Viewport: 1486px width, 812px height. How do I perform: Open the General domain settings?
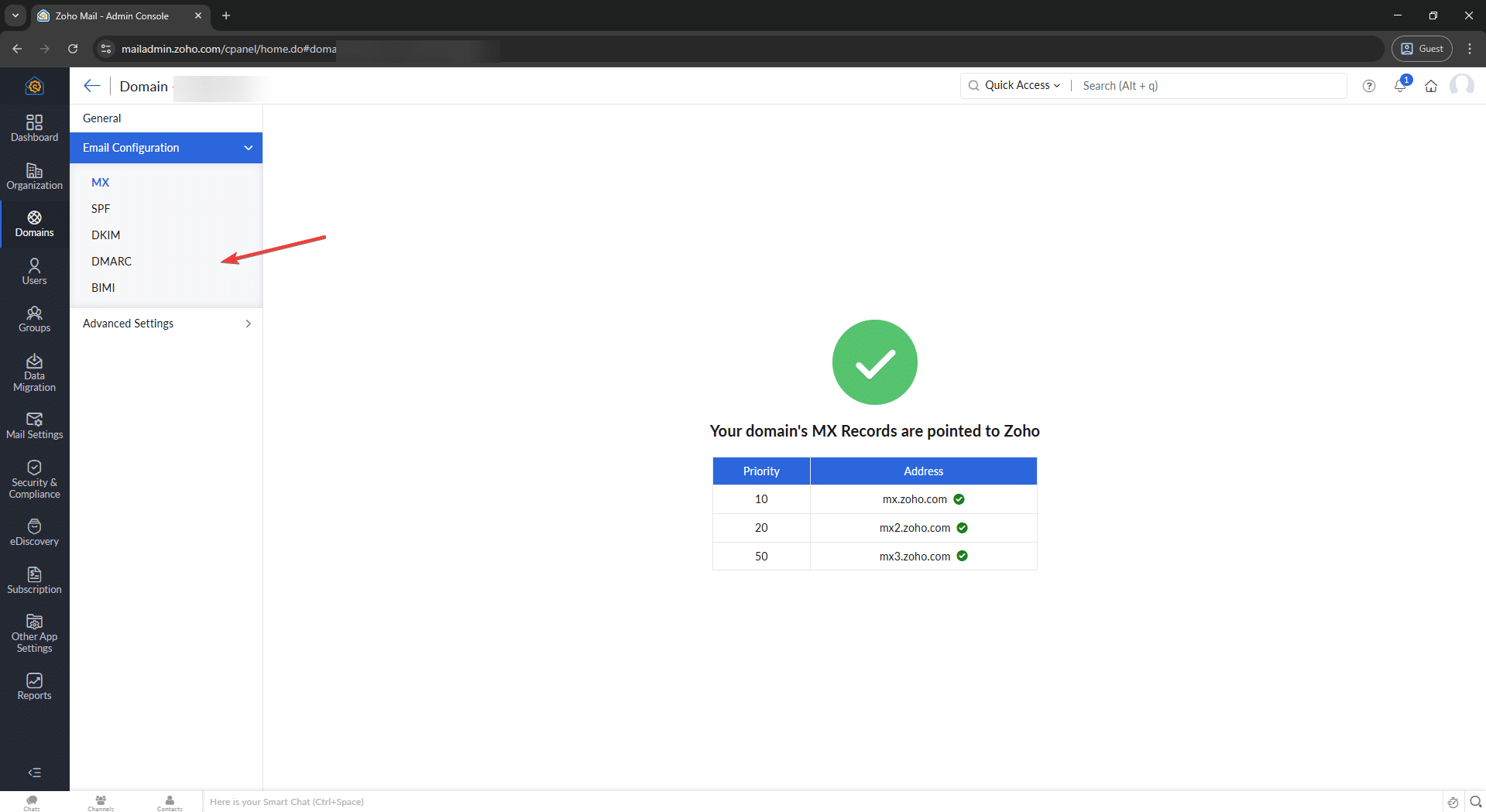(x=102, y=118)
